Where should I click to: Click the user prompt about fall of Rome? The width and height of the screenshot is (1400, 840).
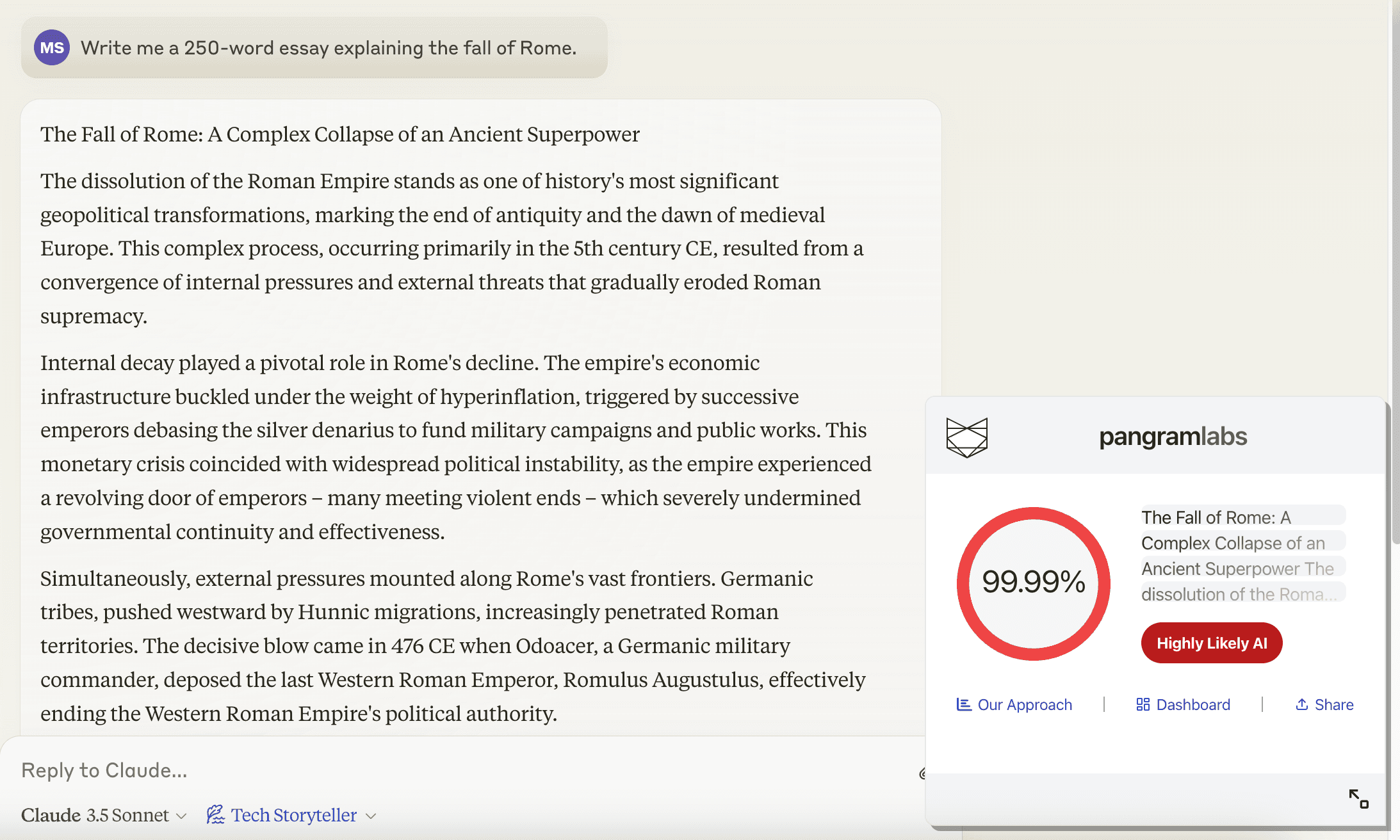pos(329,48)
